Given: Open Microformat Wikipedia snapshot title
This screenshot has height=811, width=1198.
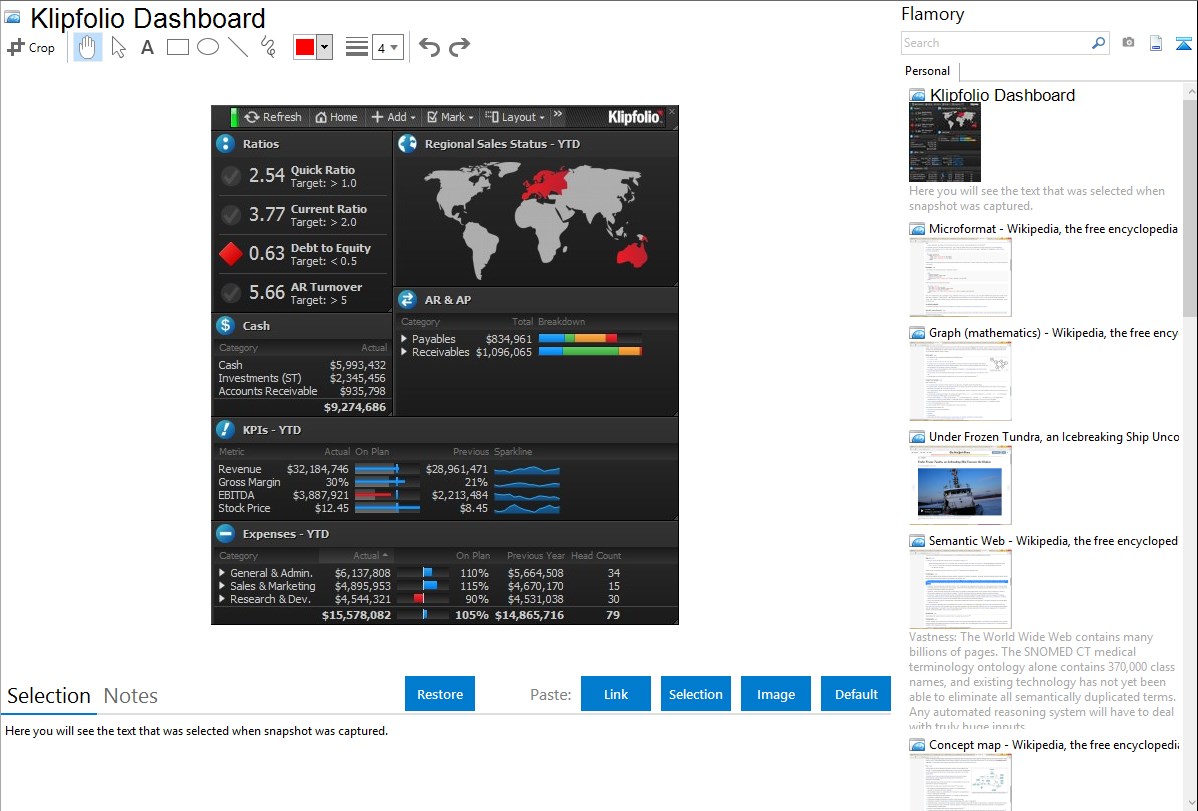Looking at the screenshot, I should (x=1053, y=229).
